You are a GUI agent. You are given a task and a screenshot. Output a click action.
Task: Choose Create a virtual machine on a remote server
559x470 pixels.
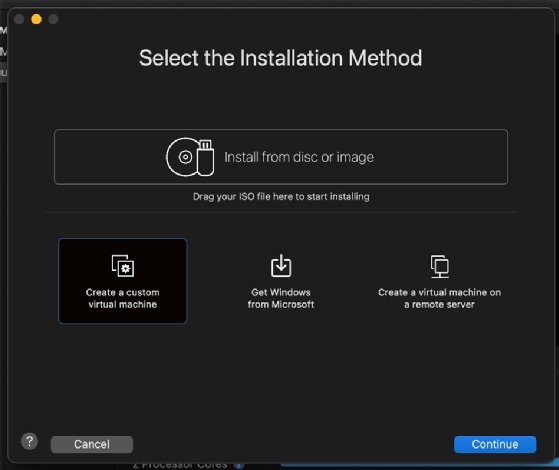click(440, 282)
